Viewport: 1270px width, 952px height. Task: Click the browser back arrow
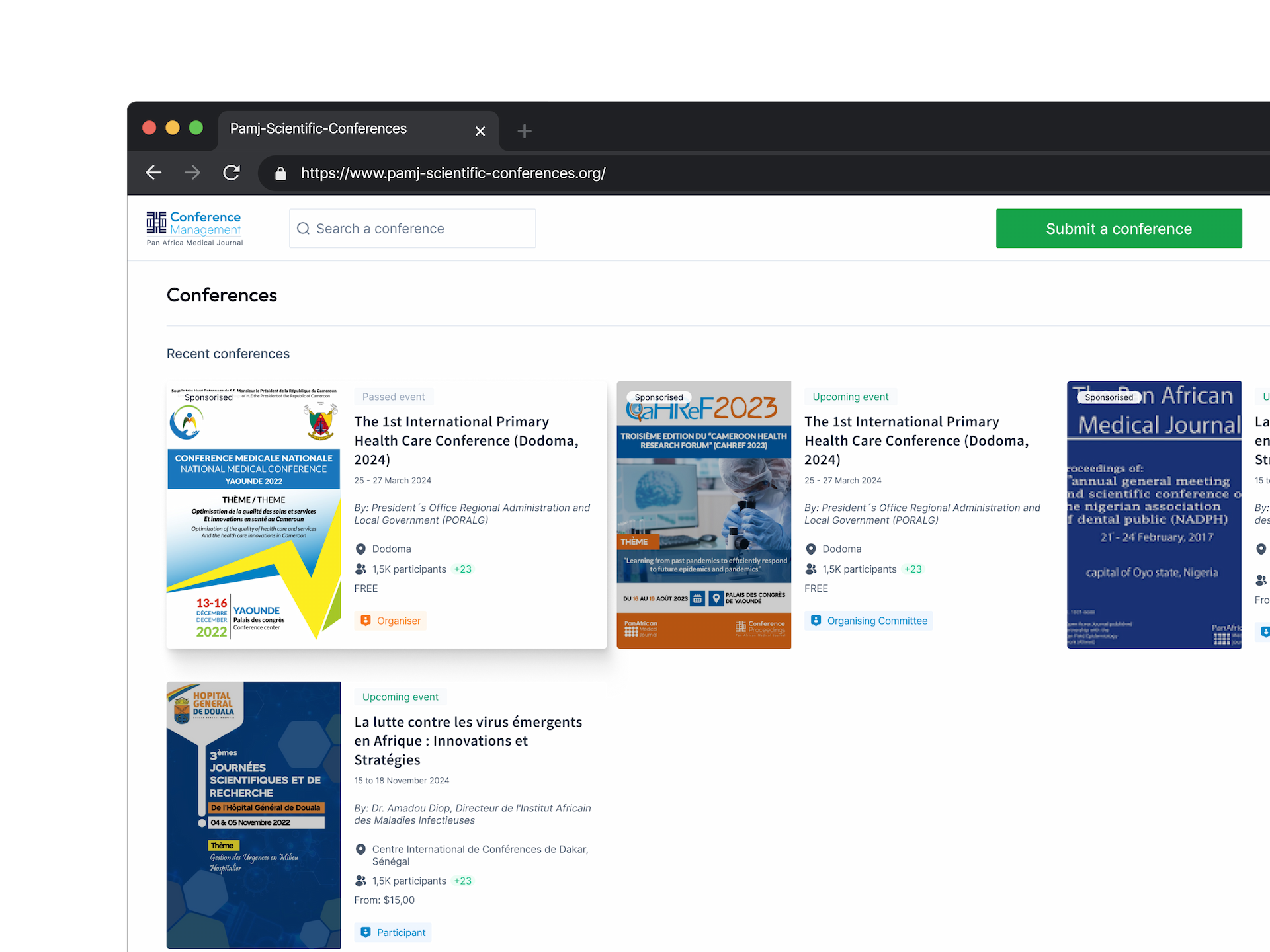[153, 173]
